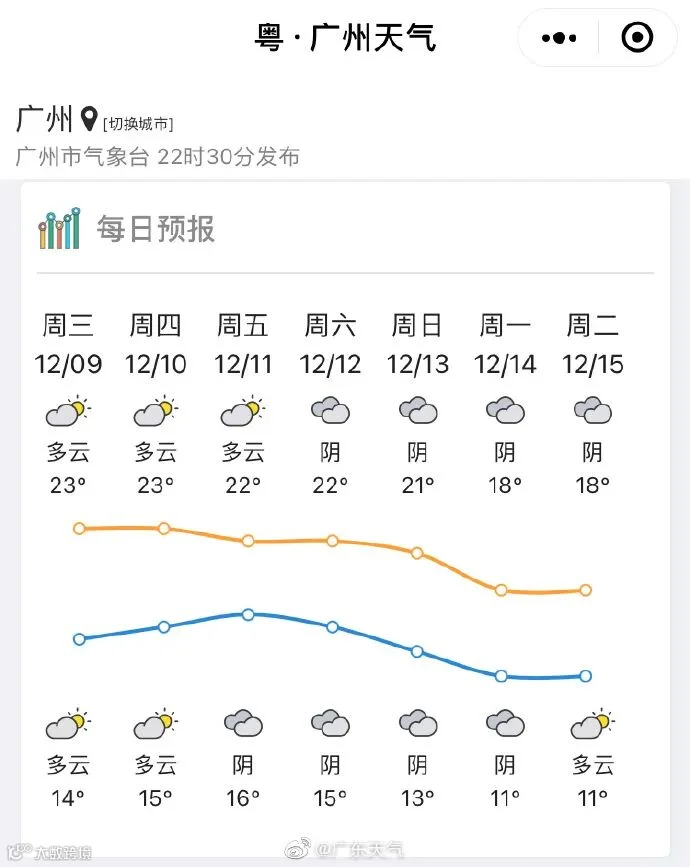Tap the 每日预报 section heading

click(x=155, y=229)
